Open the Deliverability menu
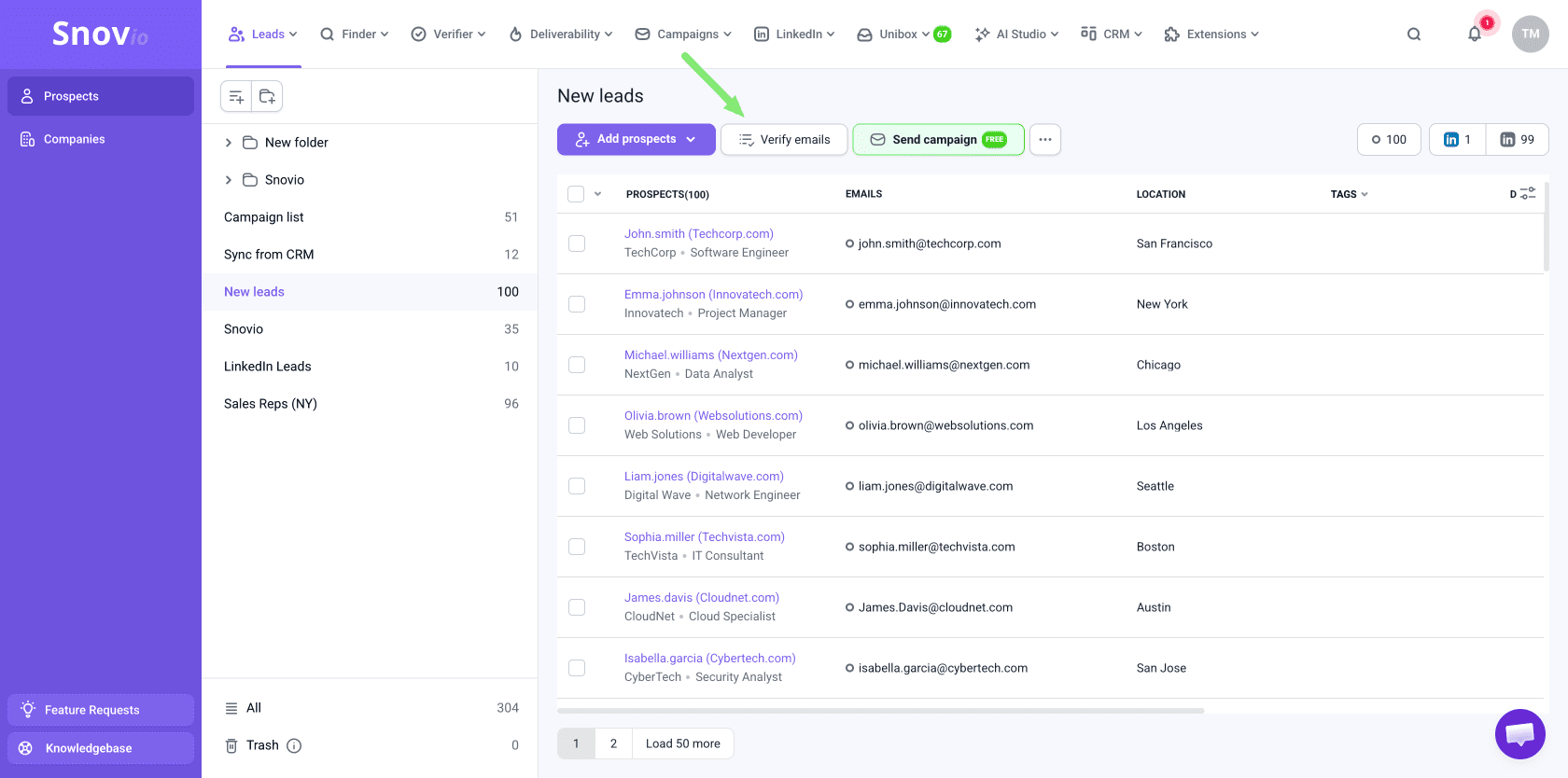 tap(561, 35)
